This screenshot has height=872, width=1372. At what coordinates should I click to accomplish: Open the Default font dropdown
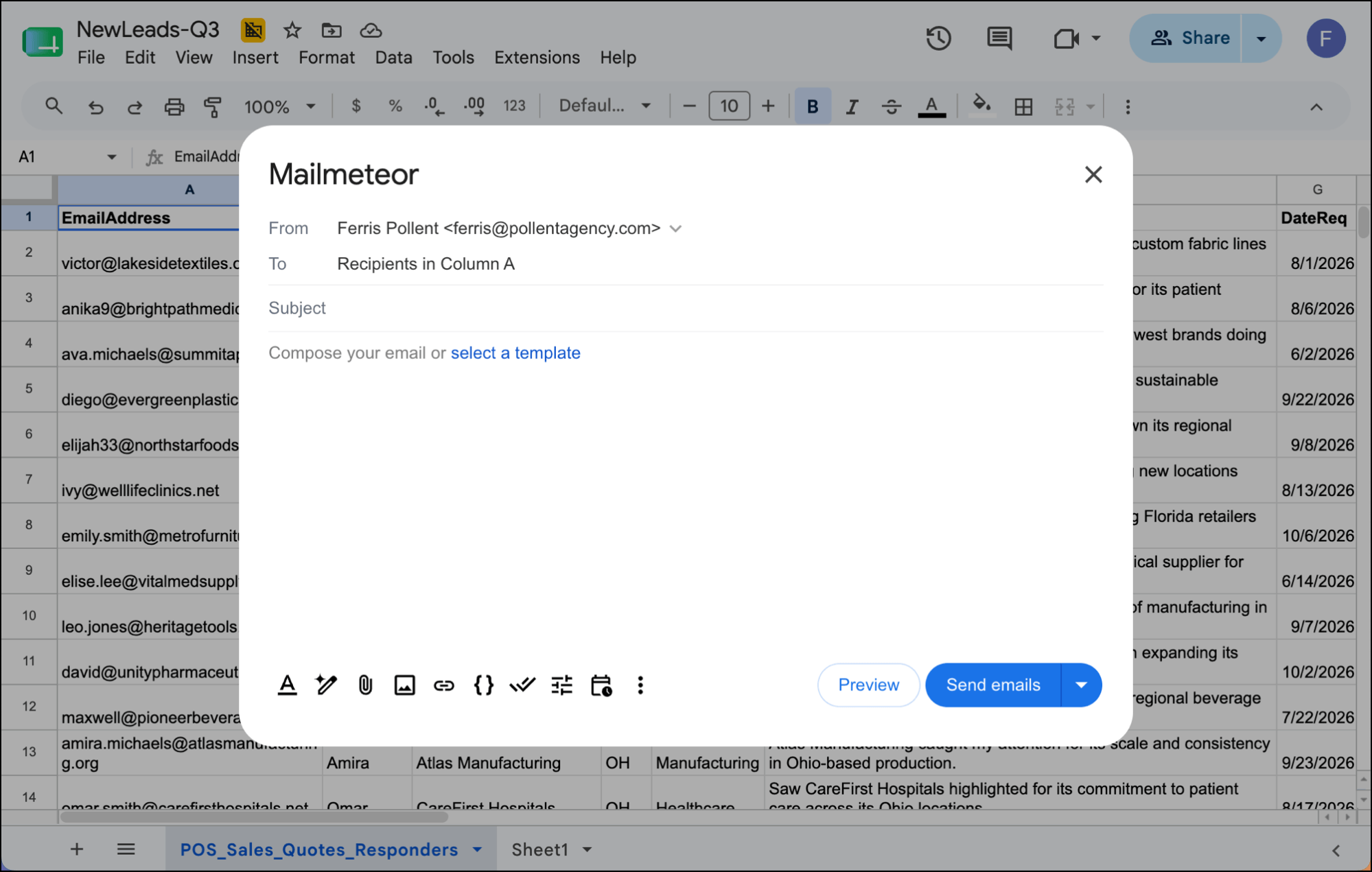click(605, 106)
